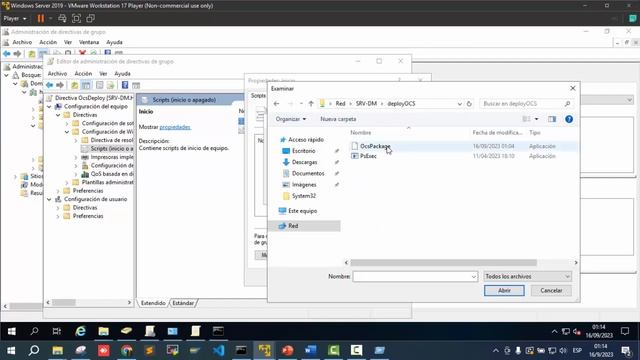Click enter full screen icon in VMware toolbar
640x360 pixels.
[x=76, y=18]
